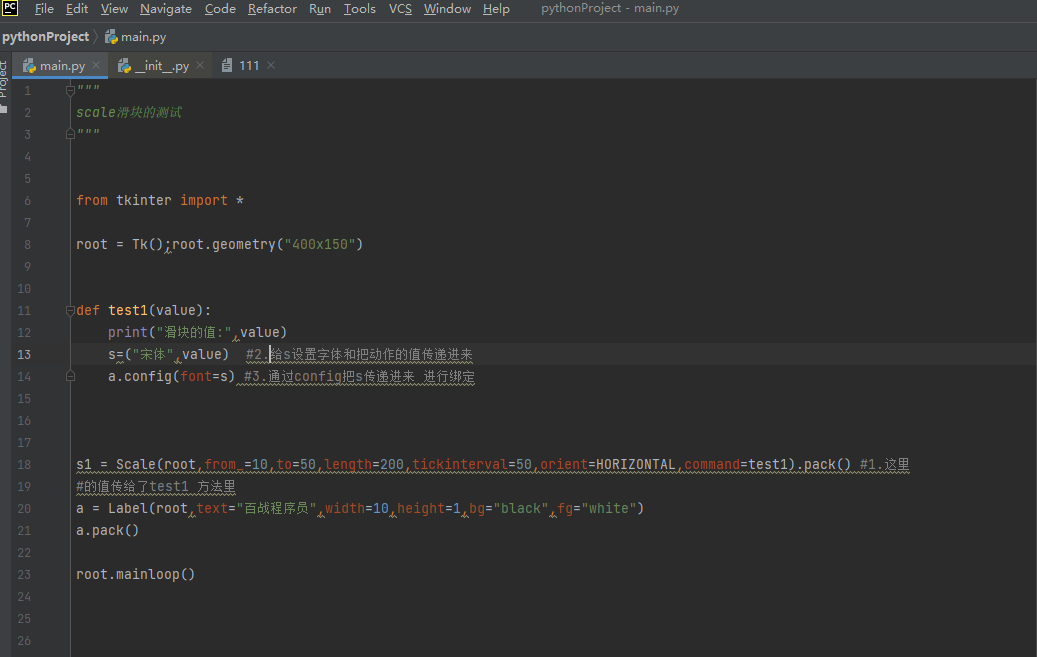Click pythonProject in the breadcrumb bar
The width and height of the screenshot is (1037, 657).
[x=46, y=37]
